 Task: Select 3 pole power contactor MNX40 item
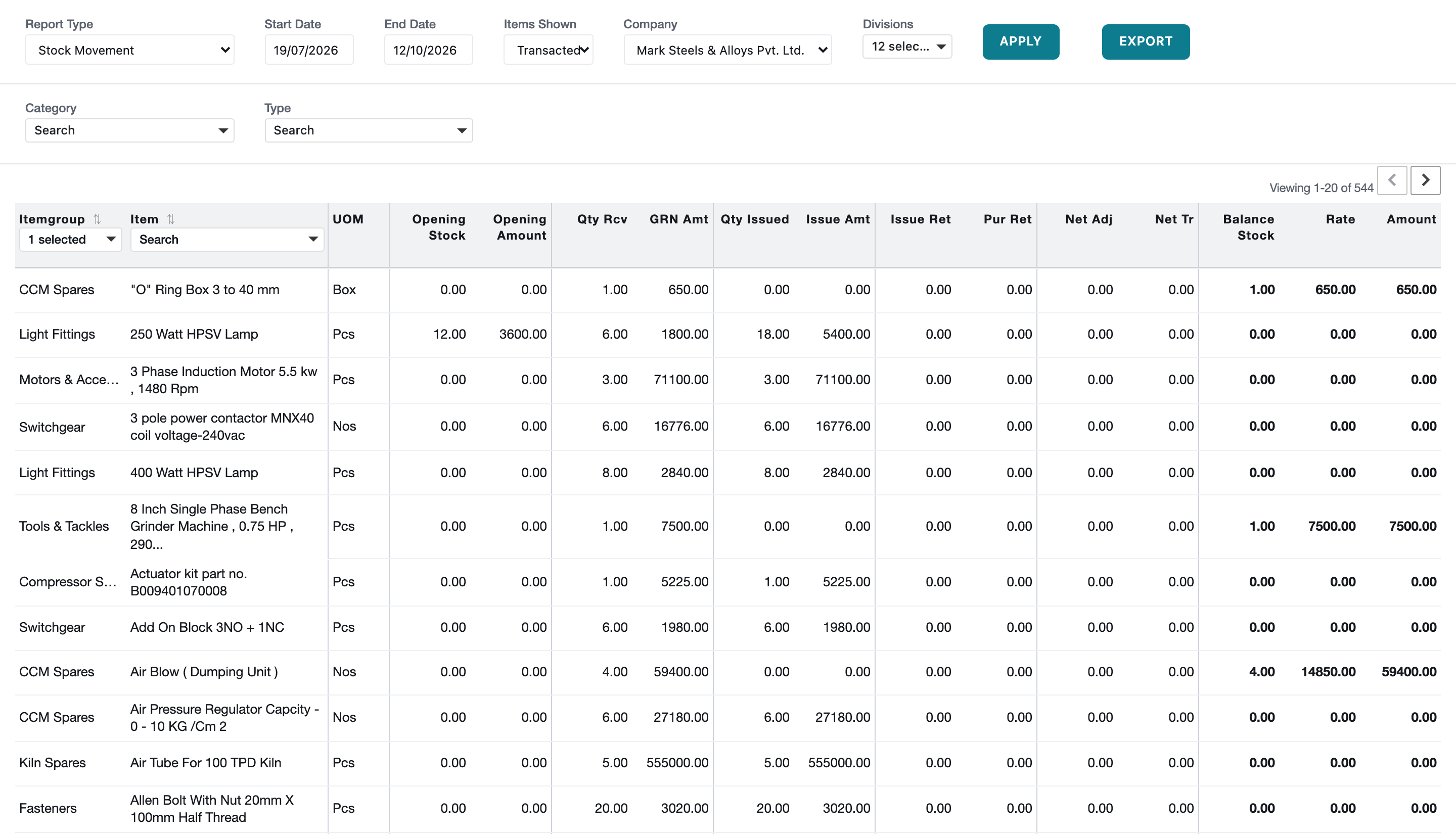coord(222,427)
